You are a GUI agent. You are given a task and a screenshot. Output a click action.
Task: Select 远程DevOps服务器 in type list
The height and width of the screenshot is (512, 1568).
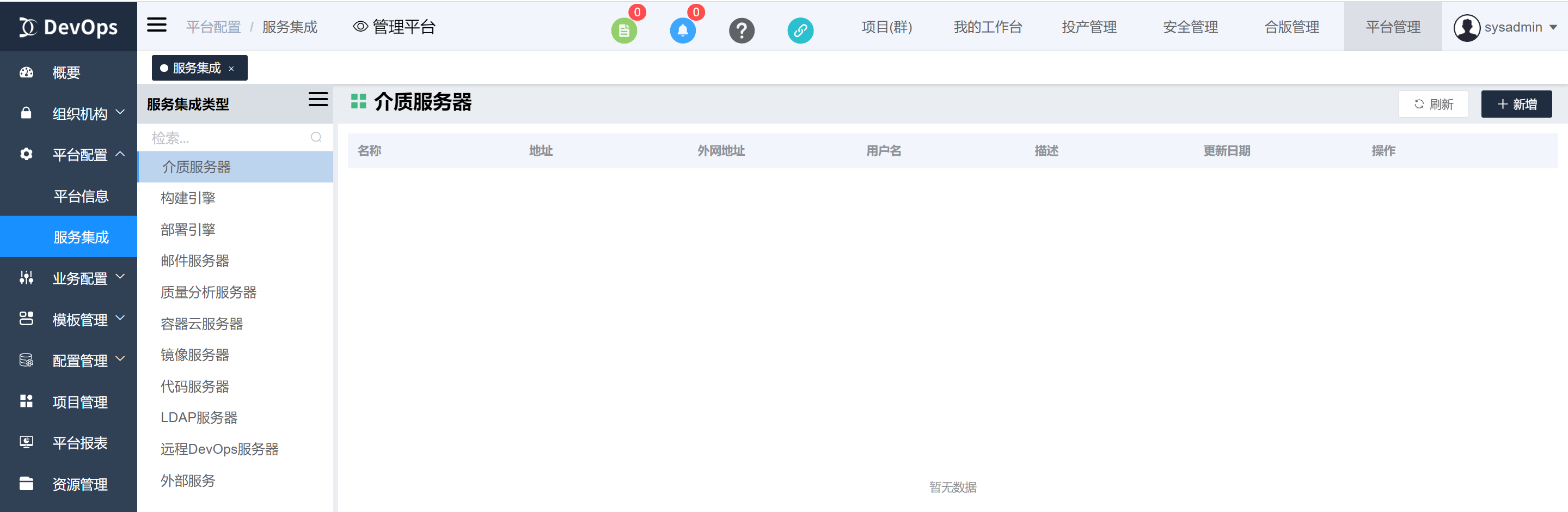pos(236,449)
